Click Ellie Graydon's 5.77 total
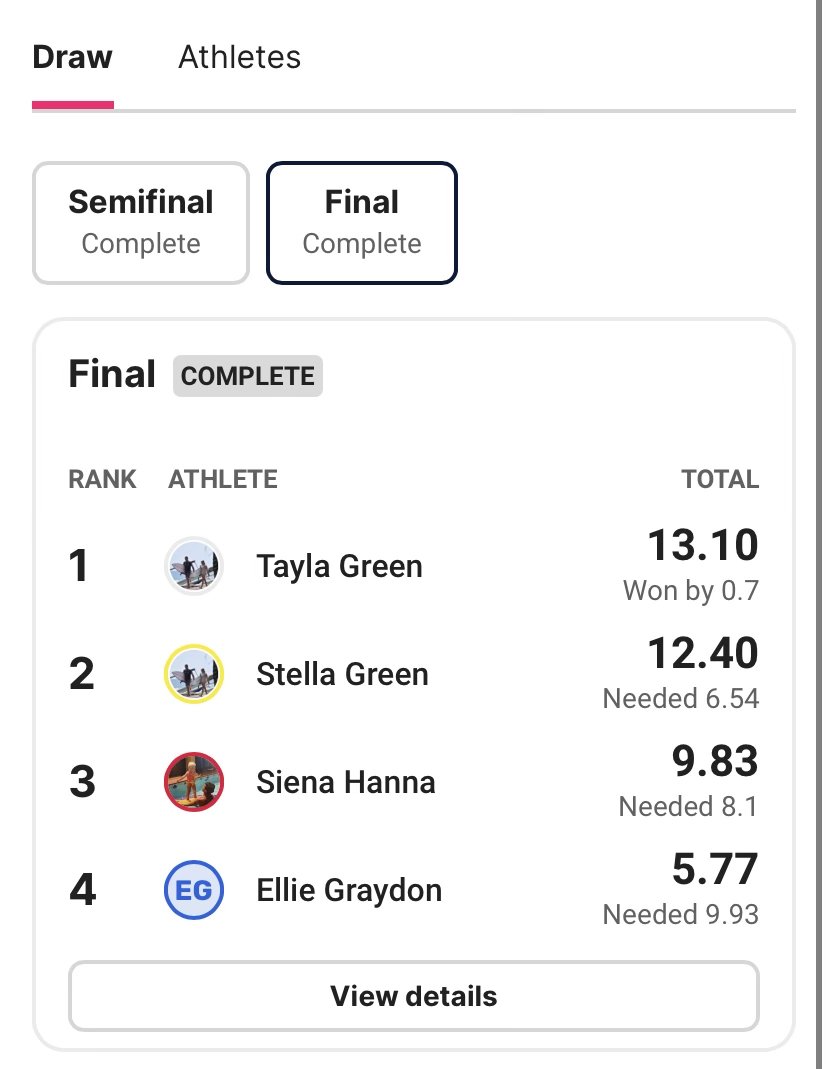Viewport: 828px width, 1069px height. pyautogui.click(x=714, y=870)
